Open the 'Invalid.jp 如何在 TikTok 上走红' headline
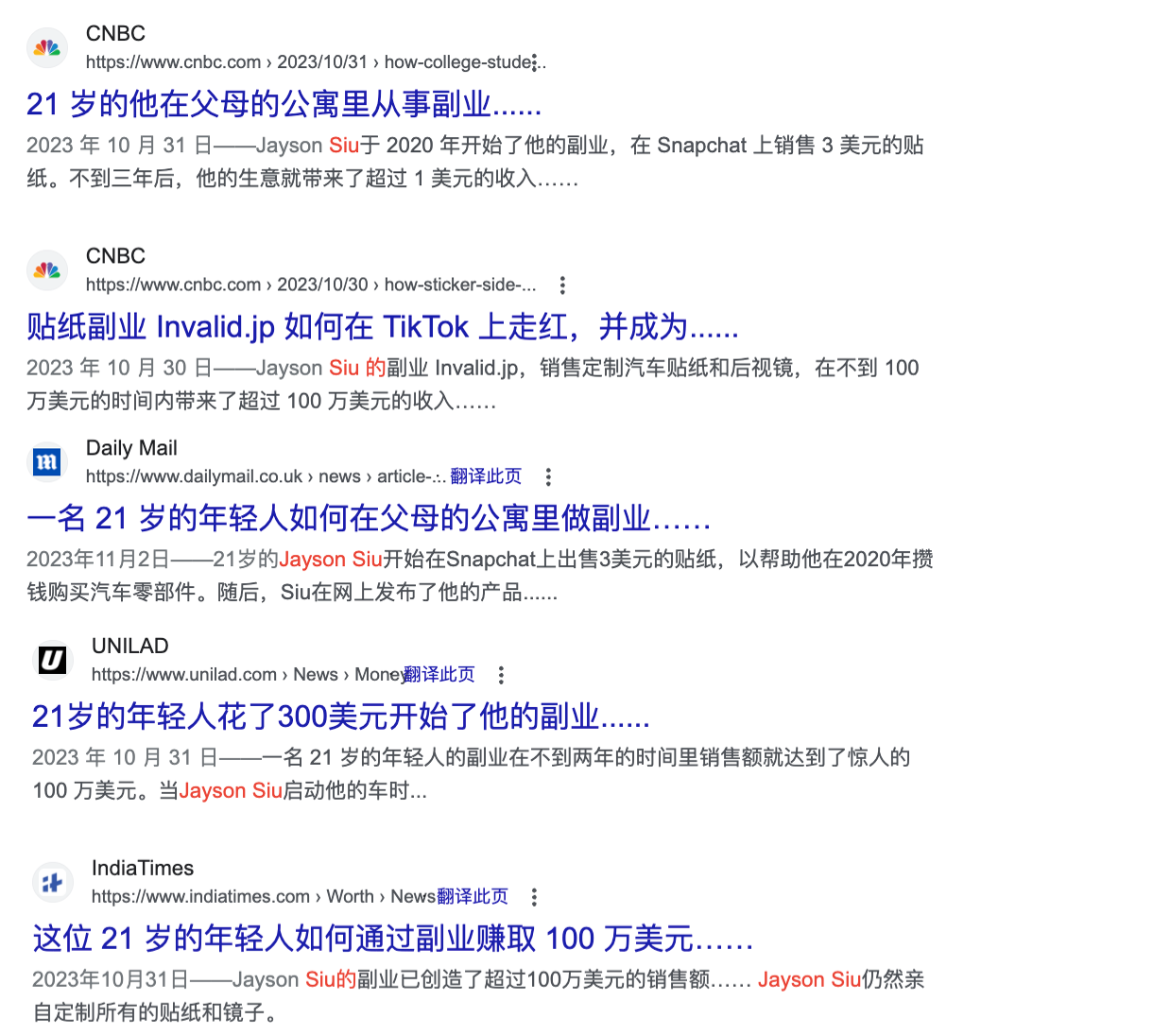The height and width of the screenshot is (1036, 1153). [x=382, y=327]
